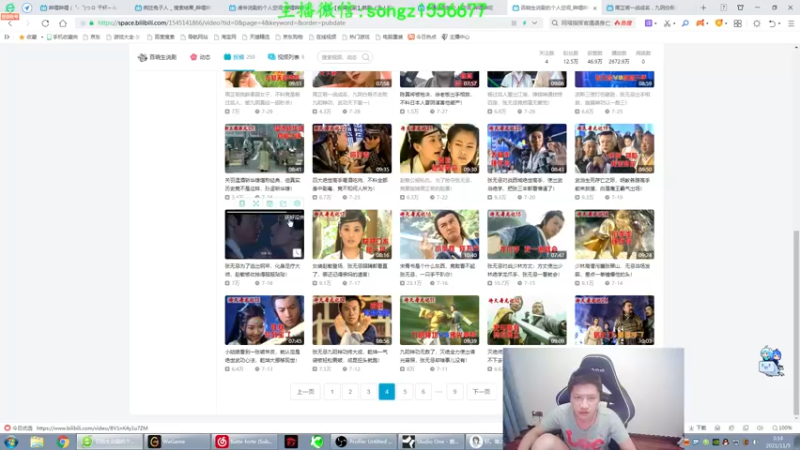Click the green bird taskbar icon
The height and width of the screenshot is (450, 800).
click(x=317, y=441)
